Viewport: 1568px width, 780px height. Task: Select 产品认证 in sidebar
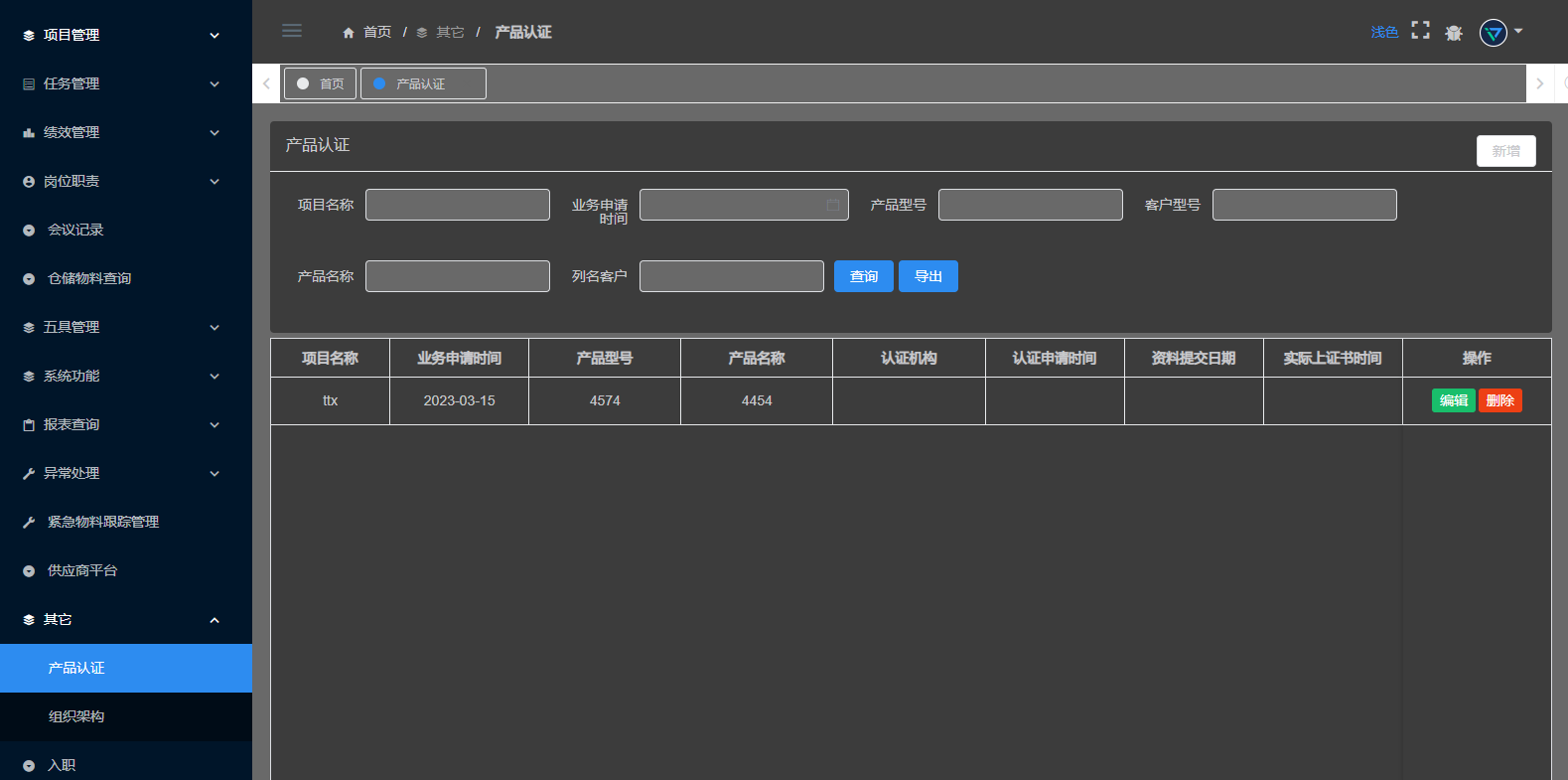(126, 668)
